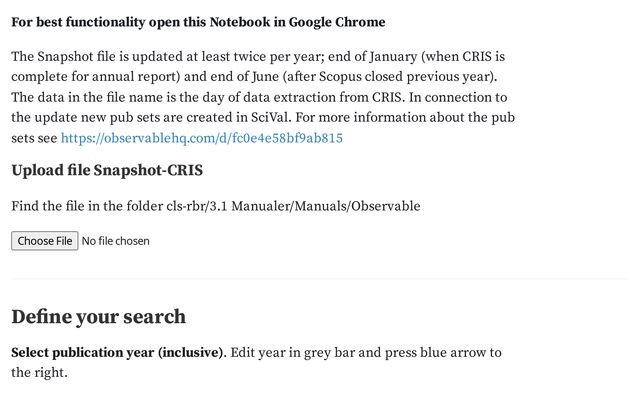The image size is (640, 400).
Task: Click the 'Find the file in the folder' text
Action: [90, 206]
